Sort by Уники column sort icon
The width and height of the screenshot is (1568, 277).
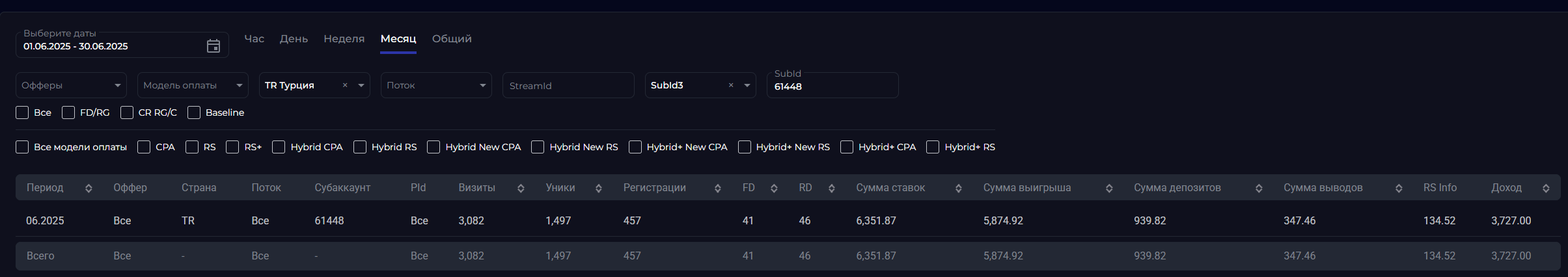[x=598, y=188]
